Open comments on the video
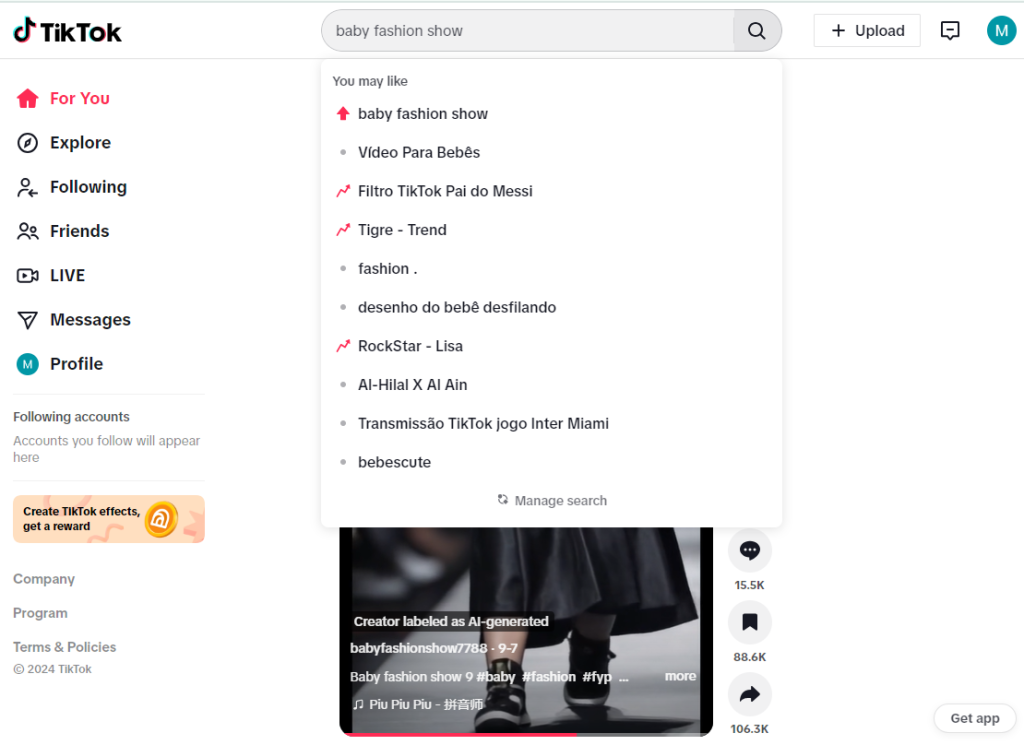 [749, 550]
